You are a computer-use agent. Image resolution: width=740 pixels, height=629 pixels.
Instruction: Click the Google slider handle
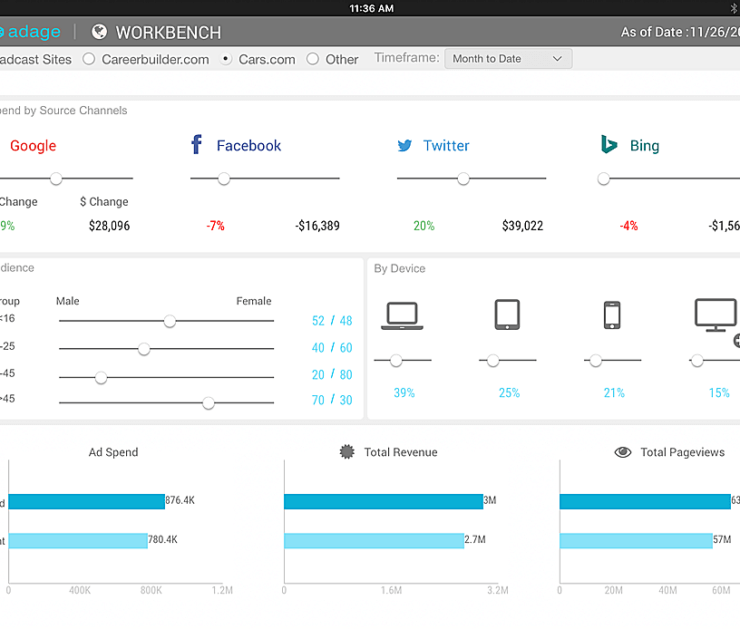(56, 179)
